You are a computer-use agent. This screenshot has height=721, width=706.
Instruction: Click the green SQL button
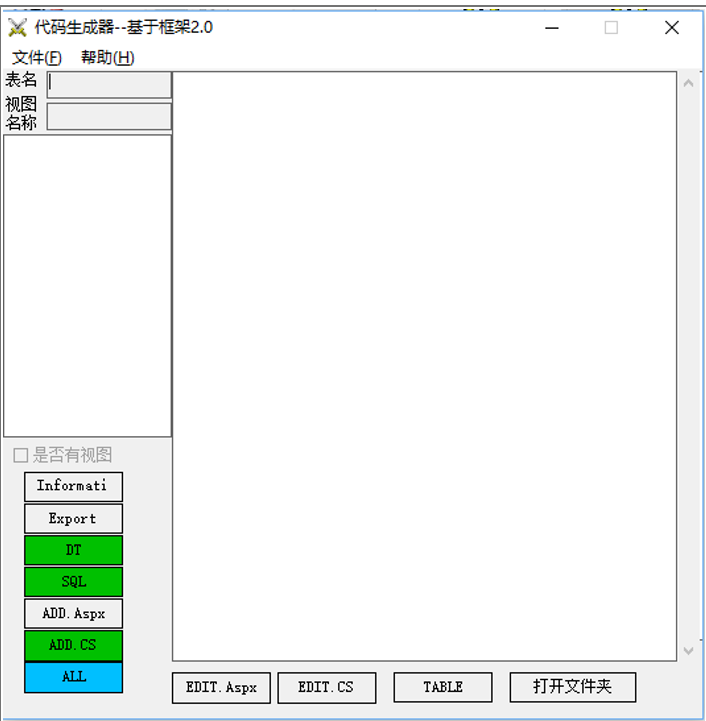click(x=74, y=582)
